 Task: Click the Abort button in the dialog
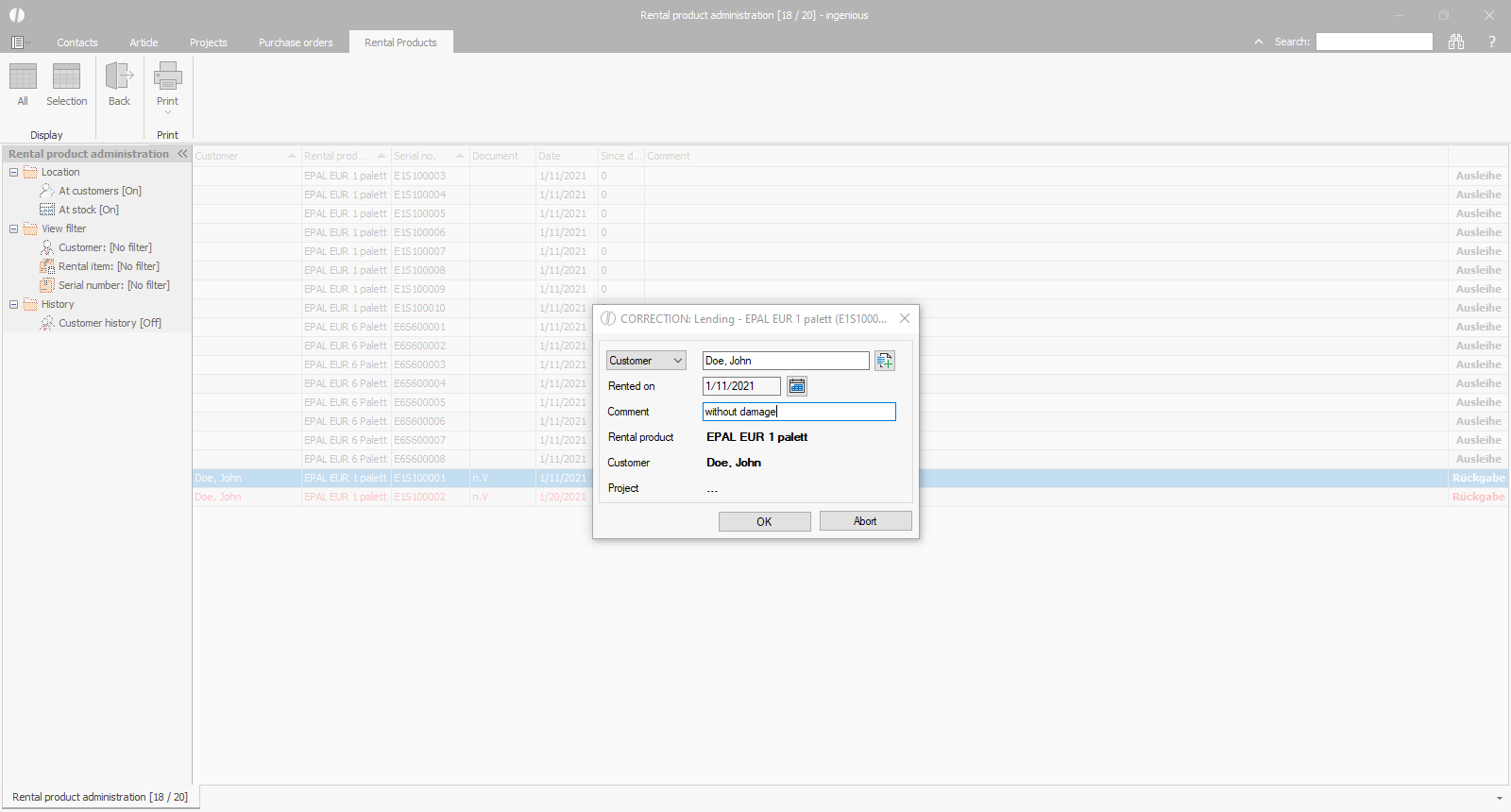click(x=865, y=521)
